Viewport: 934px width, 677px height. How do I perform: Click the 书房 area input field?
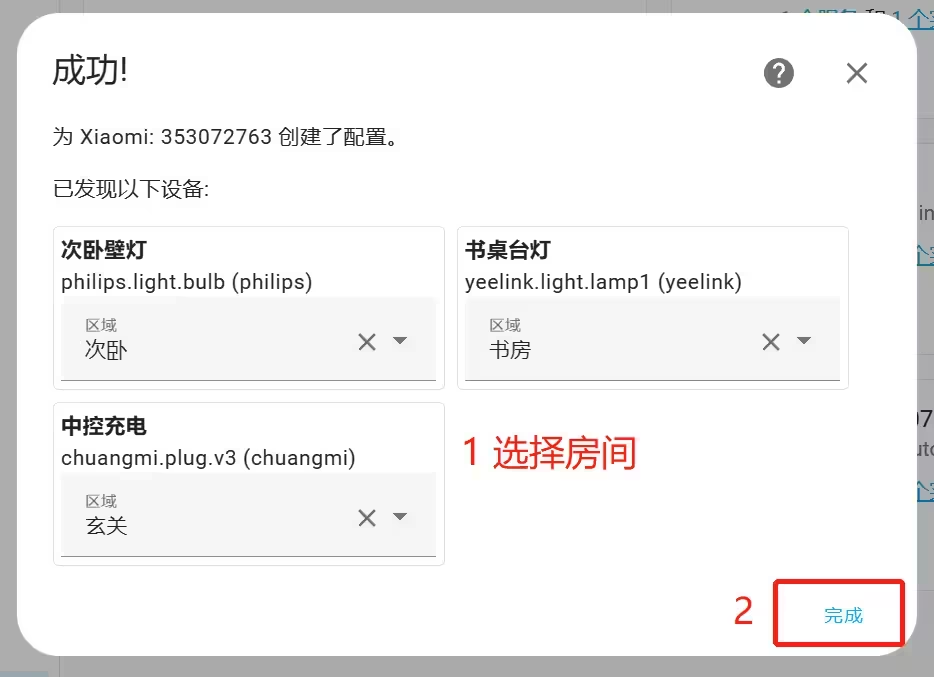pos(652,339)
